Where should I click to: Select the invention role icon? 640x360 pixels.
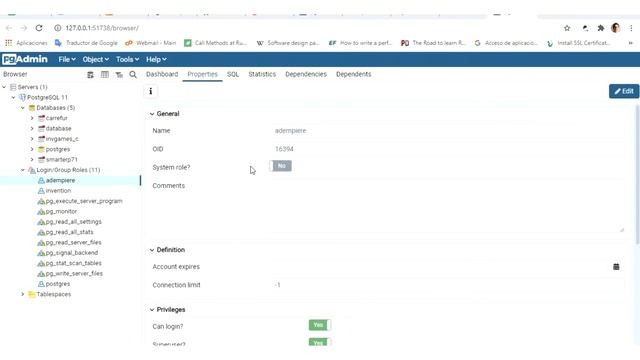(41, 191)
